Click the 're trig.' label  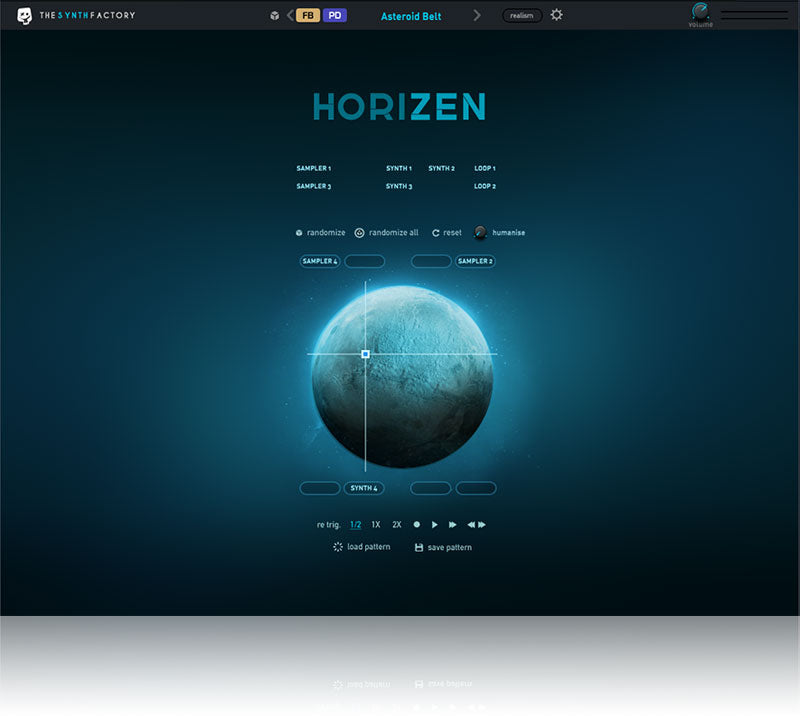click(328, 525)
